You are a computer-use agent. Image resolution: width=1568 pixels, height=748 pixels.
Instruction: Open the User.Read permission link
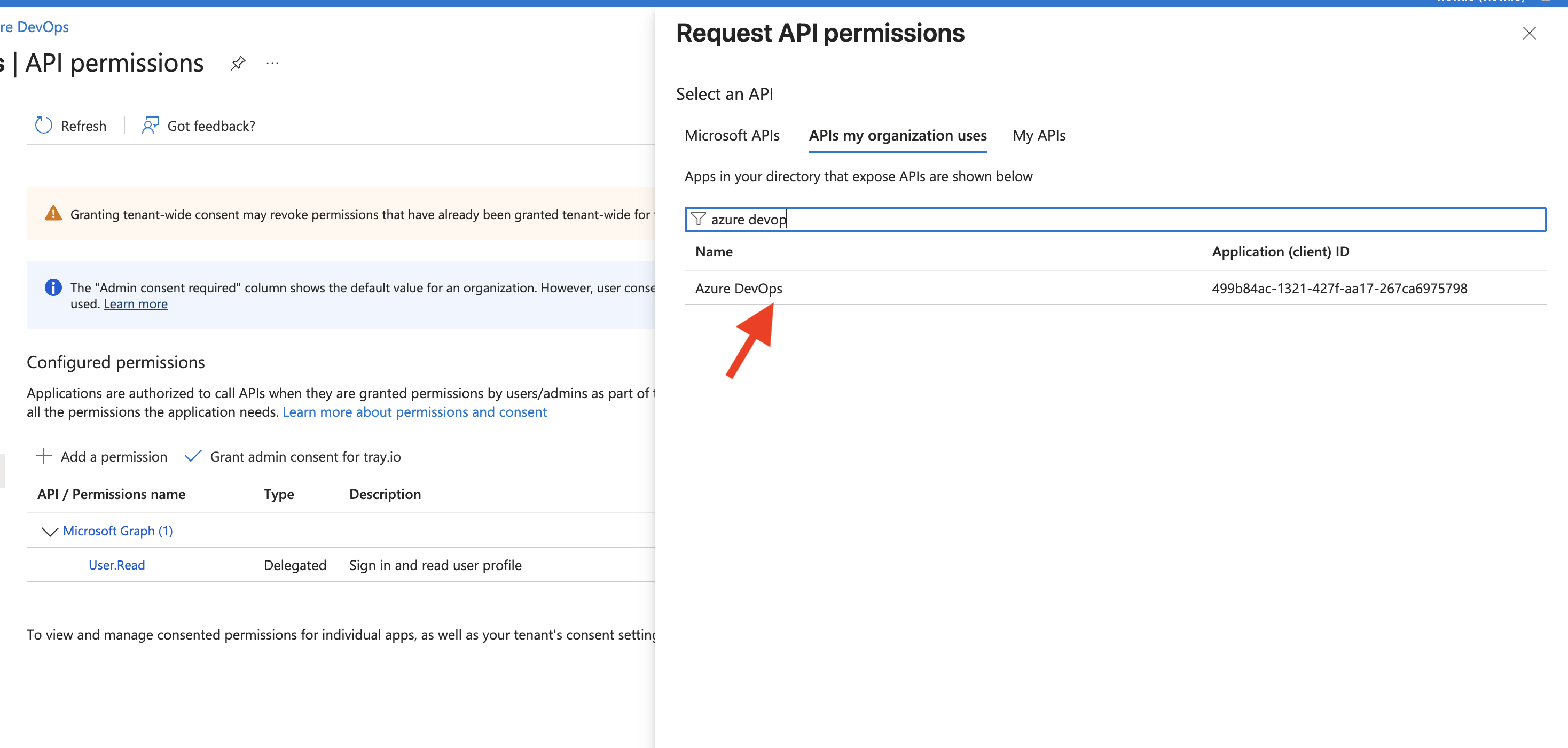tap(117, 565)
